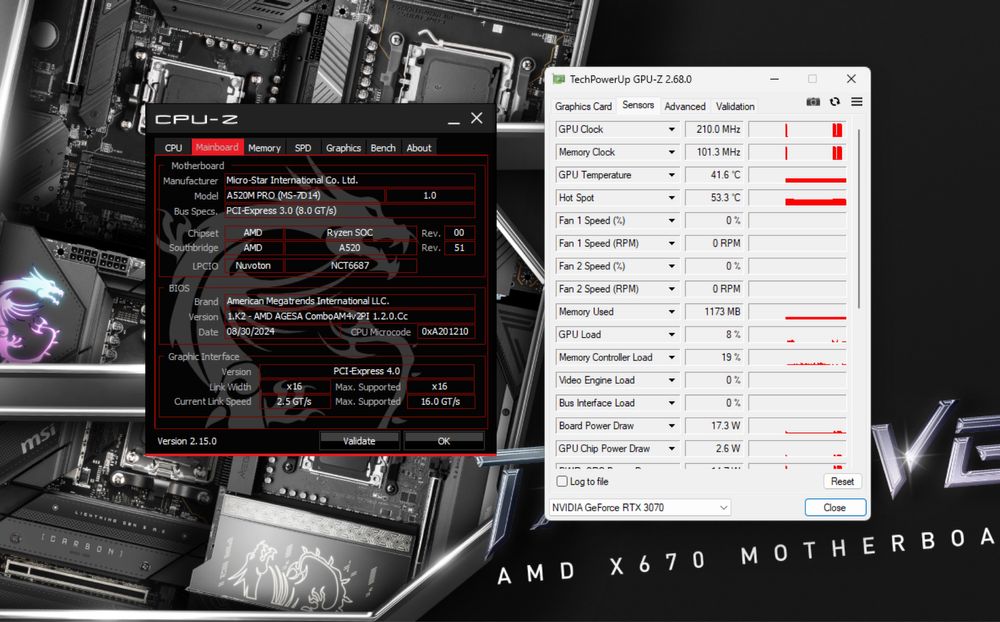Open the Memory Used sensor dropdown
This screenshot has width=1000, height=622.
(672, 312)
